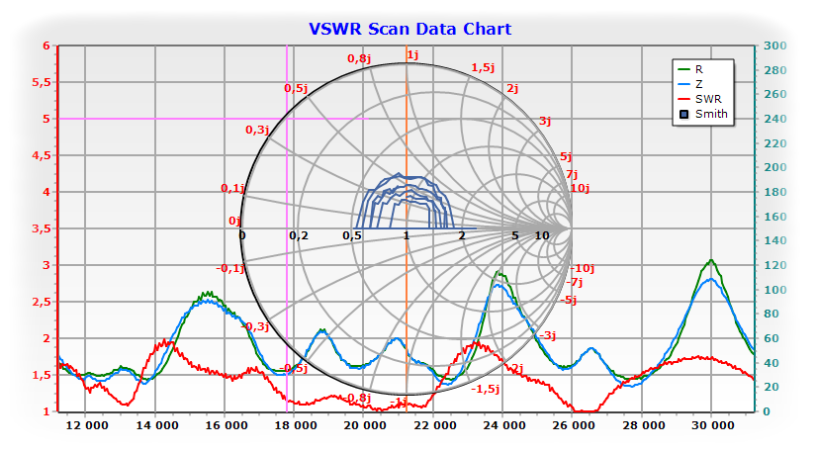Click the Smith chart resistance label '0,2'
The width and height of the screenshot is (816, 452).
(x=299, y=236)
